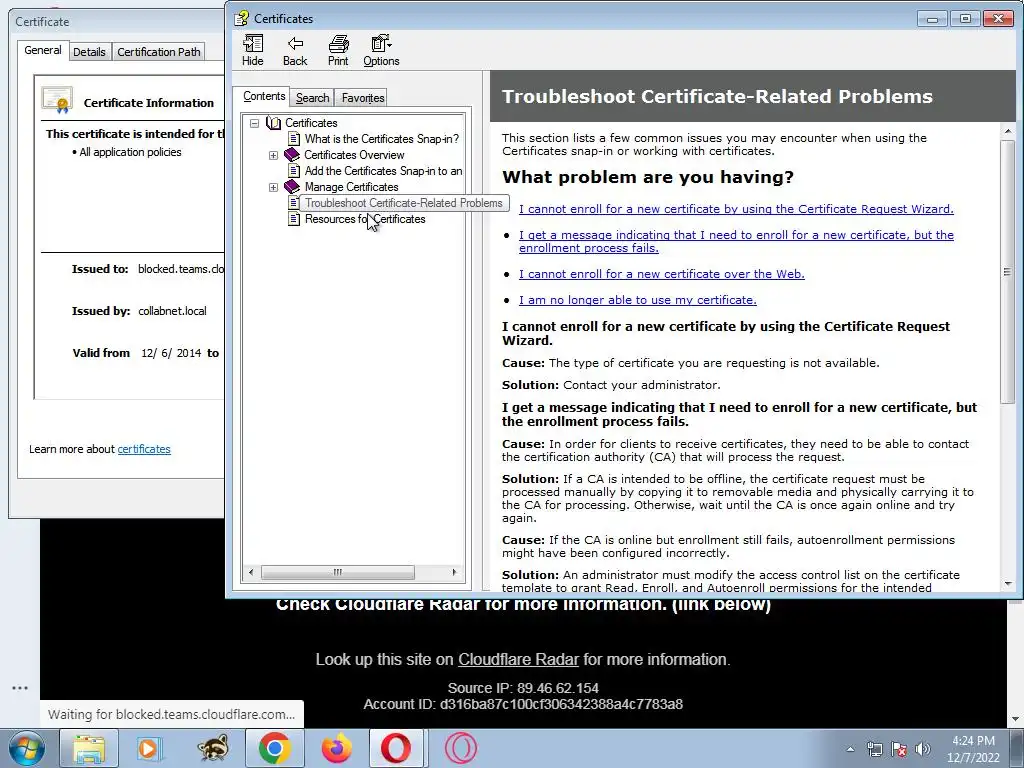Follow link cannot enroll over the Web
This screenshot has height=768, width=1024.
tap(662, 274)
